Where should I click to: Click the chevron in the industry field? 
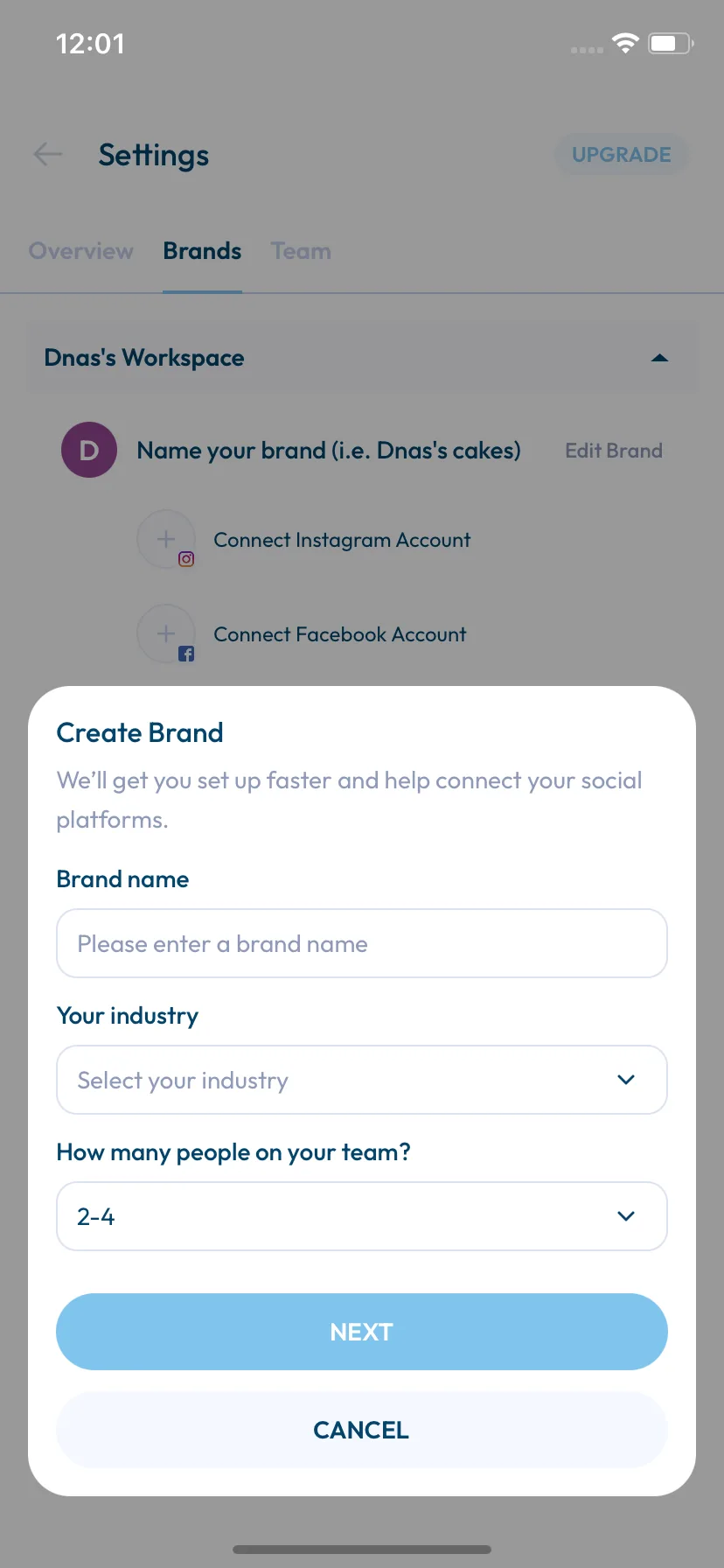pyautogui.click(x=626, y=1080)
